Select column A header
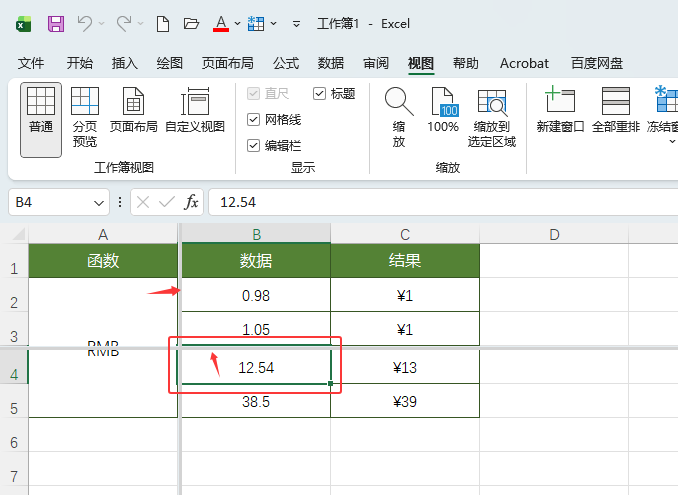678x495 pixels. [103, 234]
